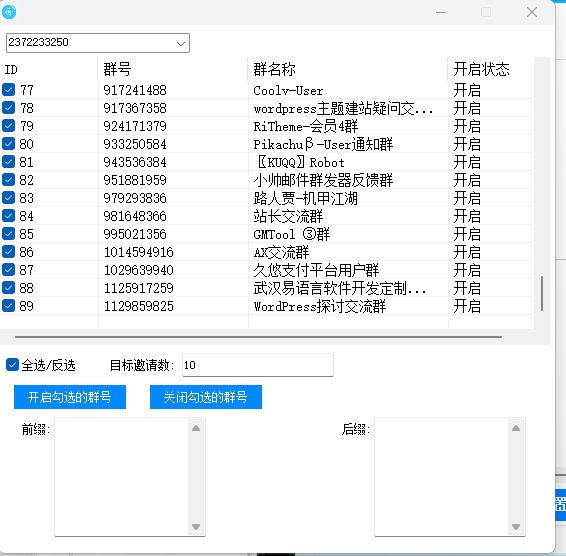Click down arrow of 后缀 scrollbar
566x556 pixels.
pyautogui.click(x=516, y=527)
